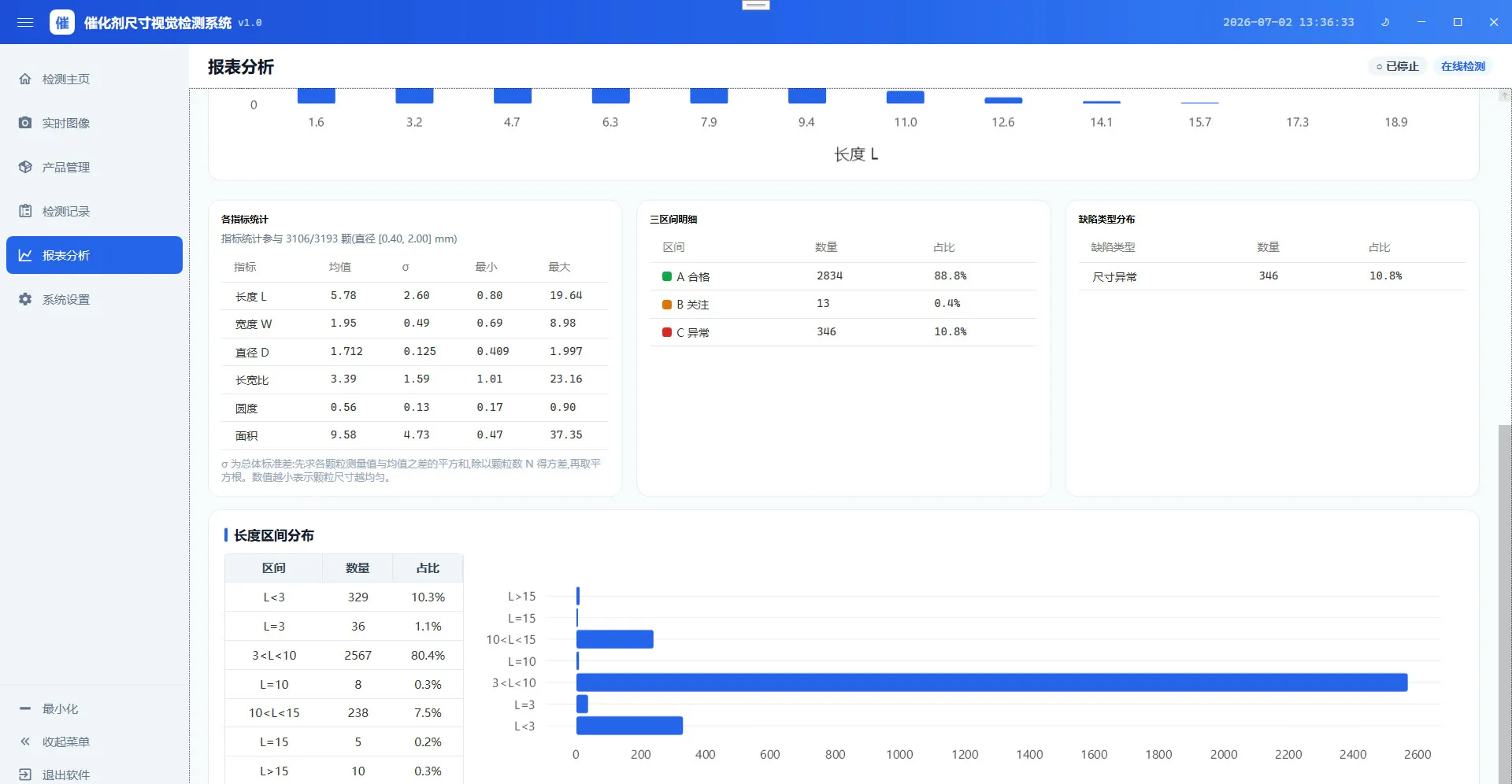Screen dimensions: 1512x784
Task: Click the 区间 column header in 长度区间分布
Action: pos(274,568)
